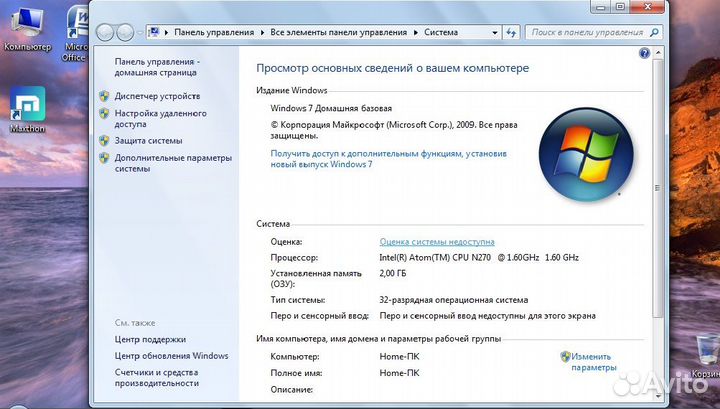The height and width of the screenshot is (409, 720).
Task: Click the Панель управления breadcrumb
Action: pos(214,33)
